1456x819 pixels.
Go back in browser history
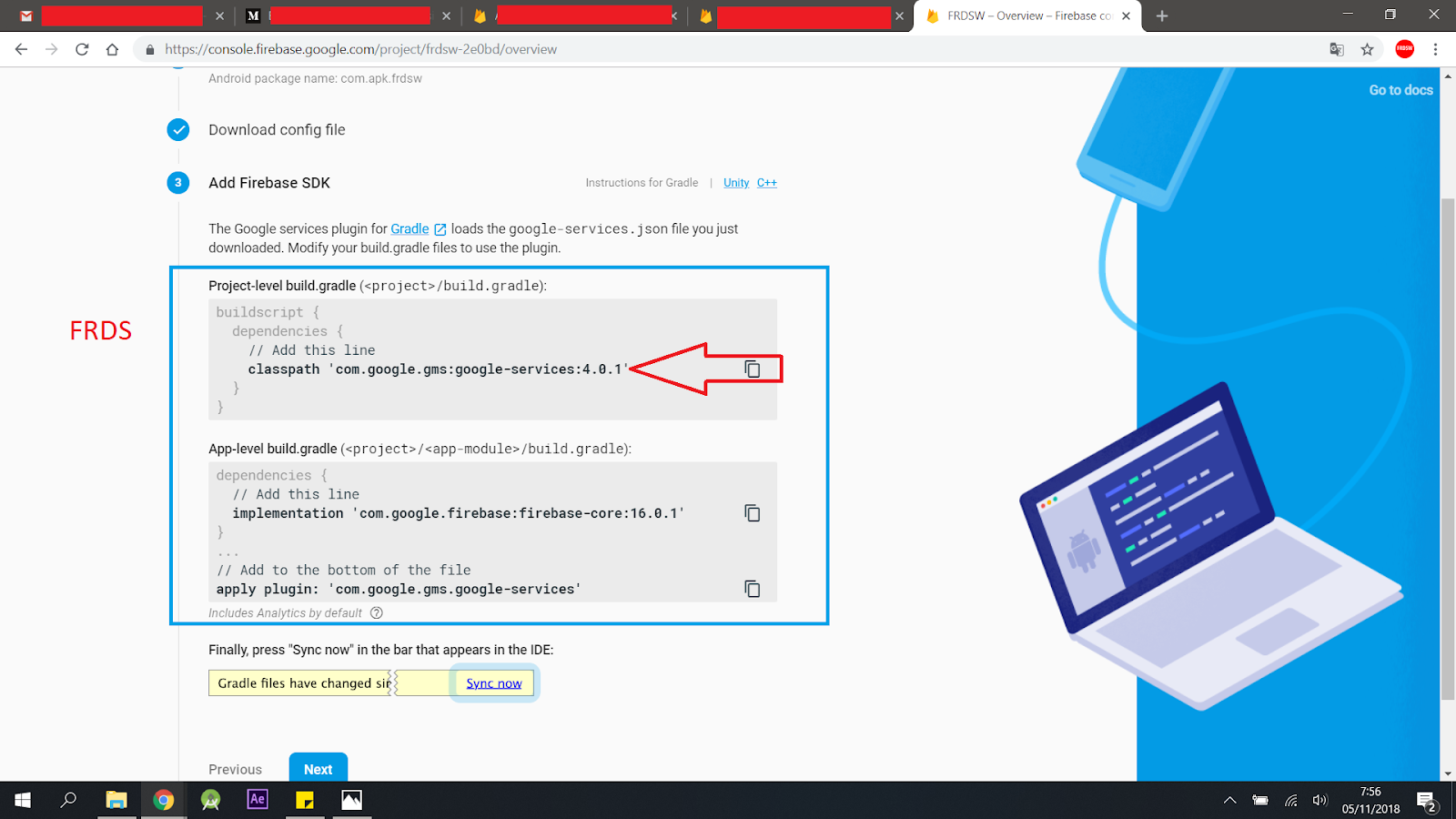pos(22,49)
